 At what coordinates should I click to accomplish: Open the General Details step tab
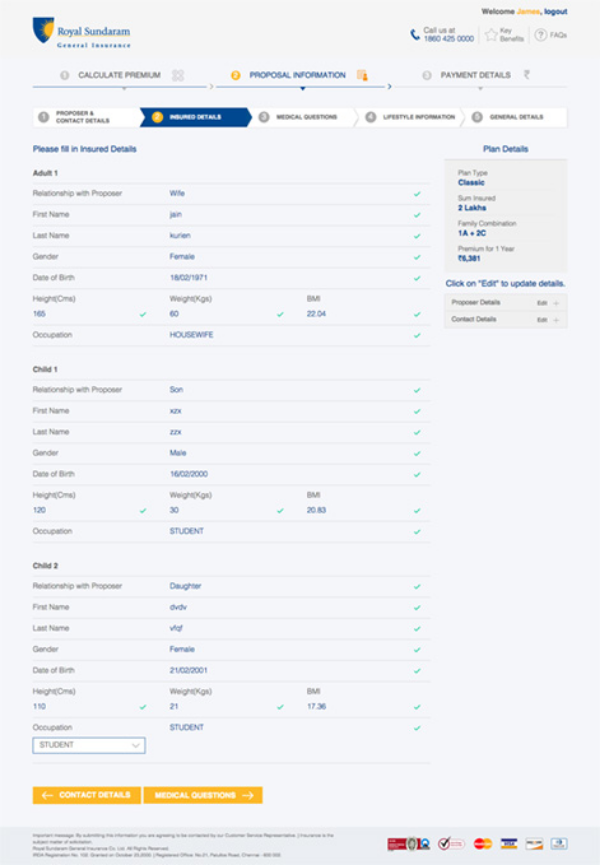[516, 117]
